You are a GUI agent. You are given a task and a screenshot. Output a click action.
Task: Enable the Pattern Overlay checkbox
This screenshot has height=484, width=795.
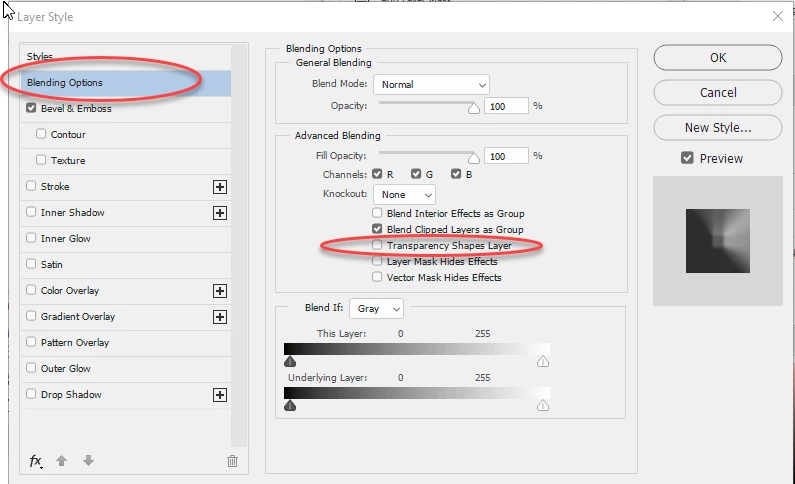(31, 342)
